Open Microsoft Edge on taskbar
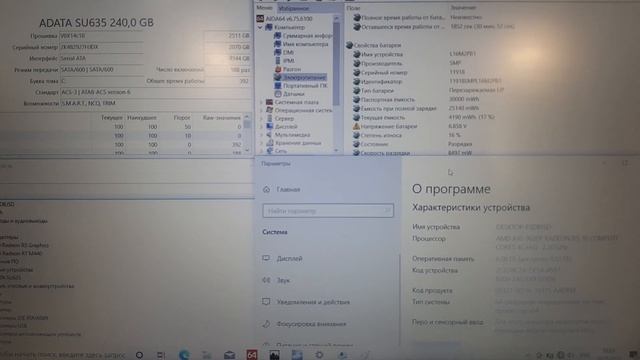The width and height of the screenshot is (640, 360). tap(184, 355)
